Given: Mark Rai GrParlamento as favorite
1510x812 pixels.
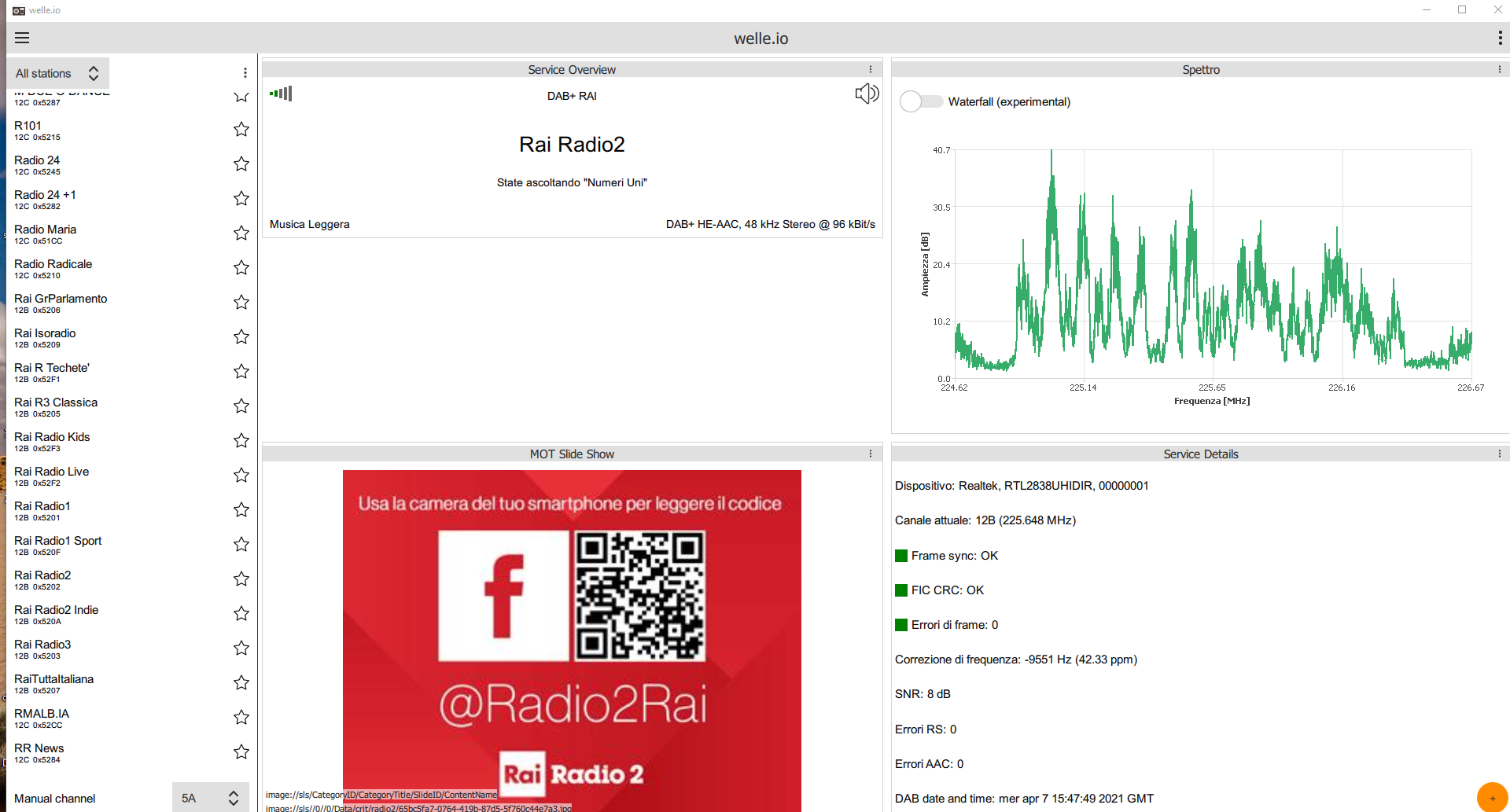Looking at the screenshot, I should point(241,302).
